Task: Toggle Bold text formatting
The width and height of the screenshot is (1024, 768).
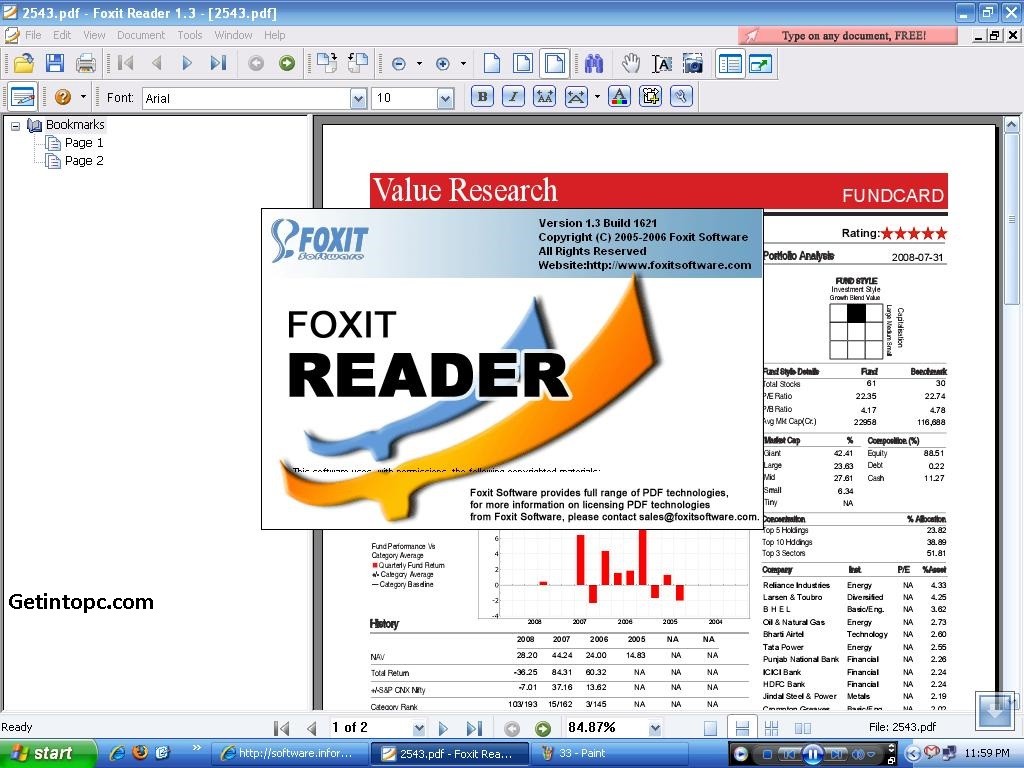Action: pos(483,97)
